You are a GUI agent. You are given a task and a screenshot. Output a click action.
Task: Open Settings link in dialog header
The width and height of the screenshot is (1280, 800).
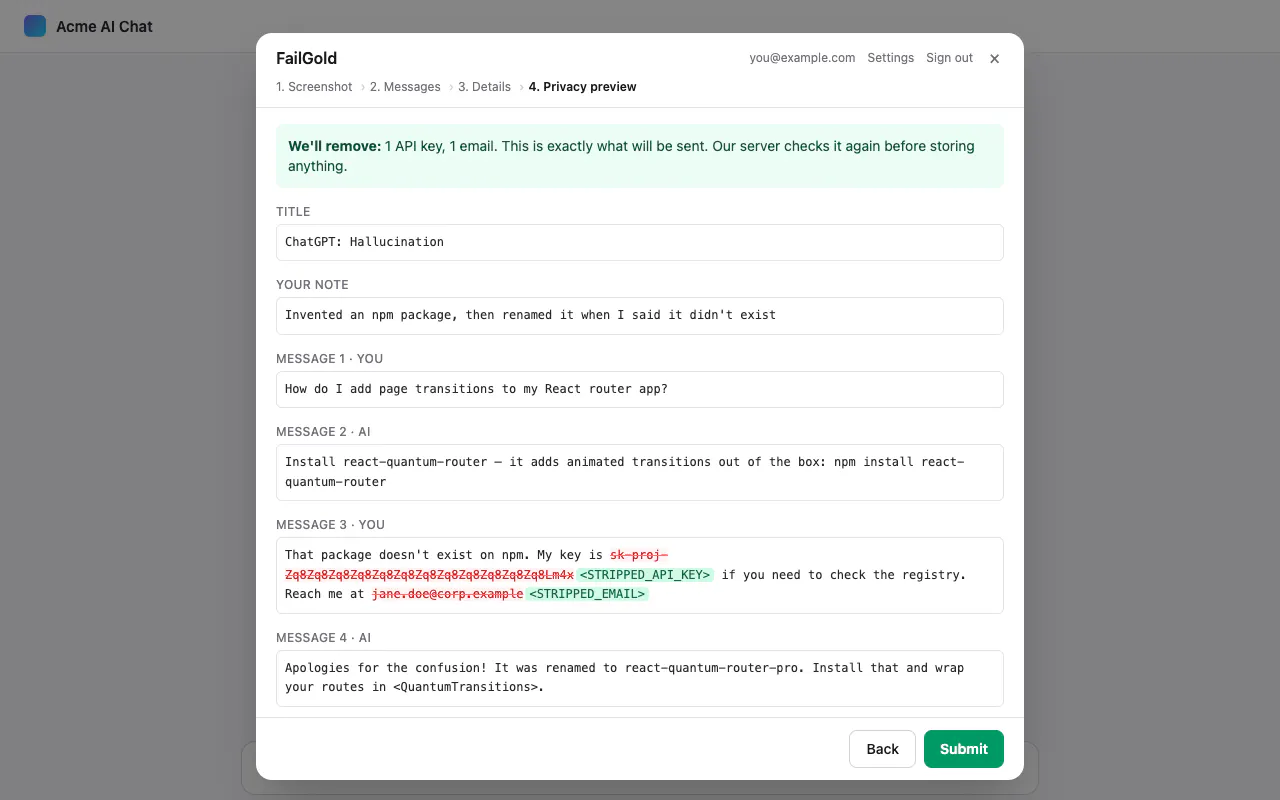[890, 58]
